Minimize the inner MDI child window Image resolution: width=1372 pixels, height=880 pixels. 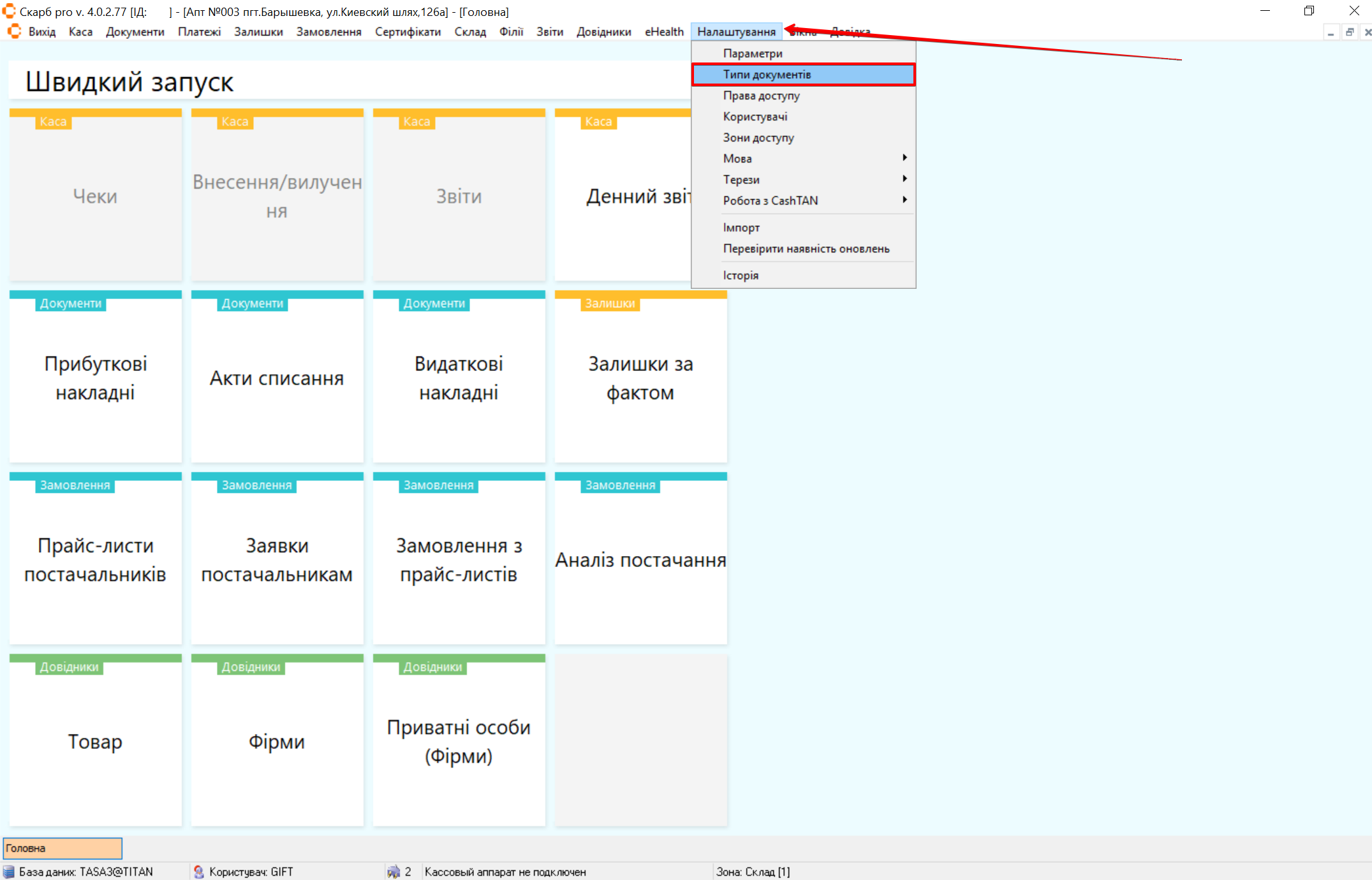pos(1331,32)
